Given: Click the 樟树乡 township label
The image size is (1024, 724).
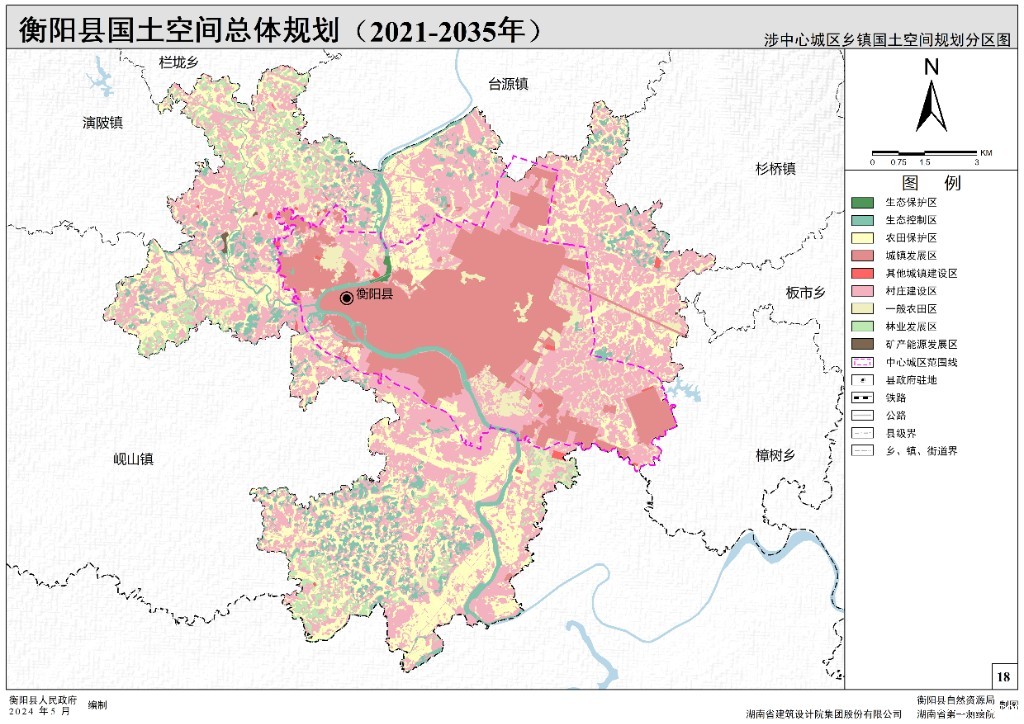Looking at the screenshot, I should [773, 456].
